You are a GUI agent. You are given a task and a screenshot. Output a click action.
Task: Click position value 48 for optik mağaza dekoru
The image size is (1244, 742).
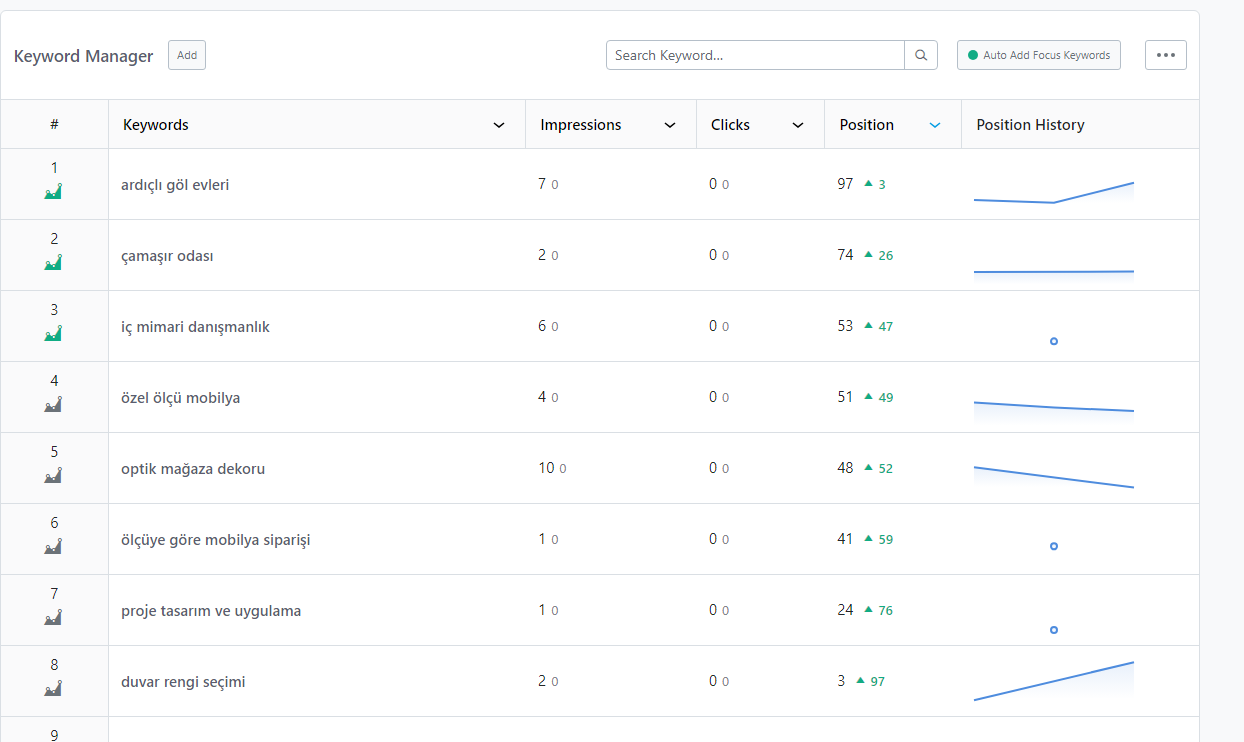846,468
